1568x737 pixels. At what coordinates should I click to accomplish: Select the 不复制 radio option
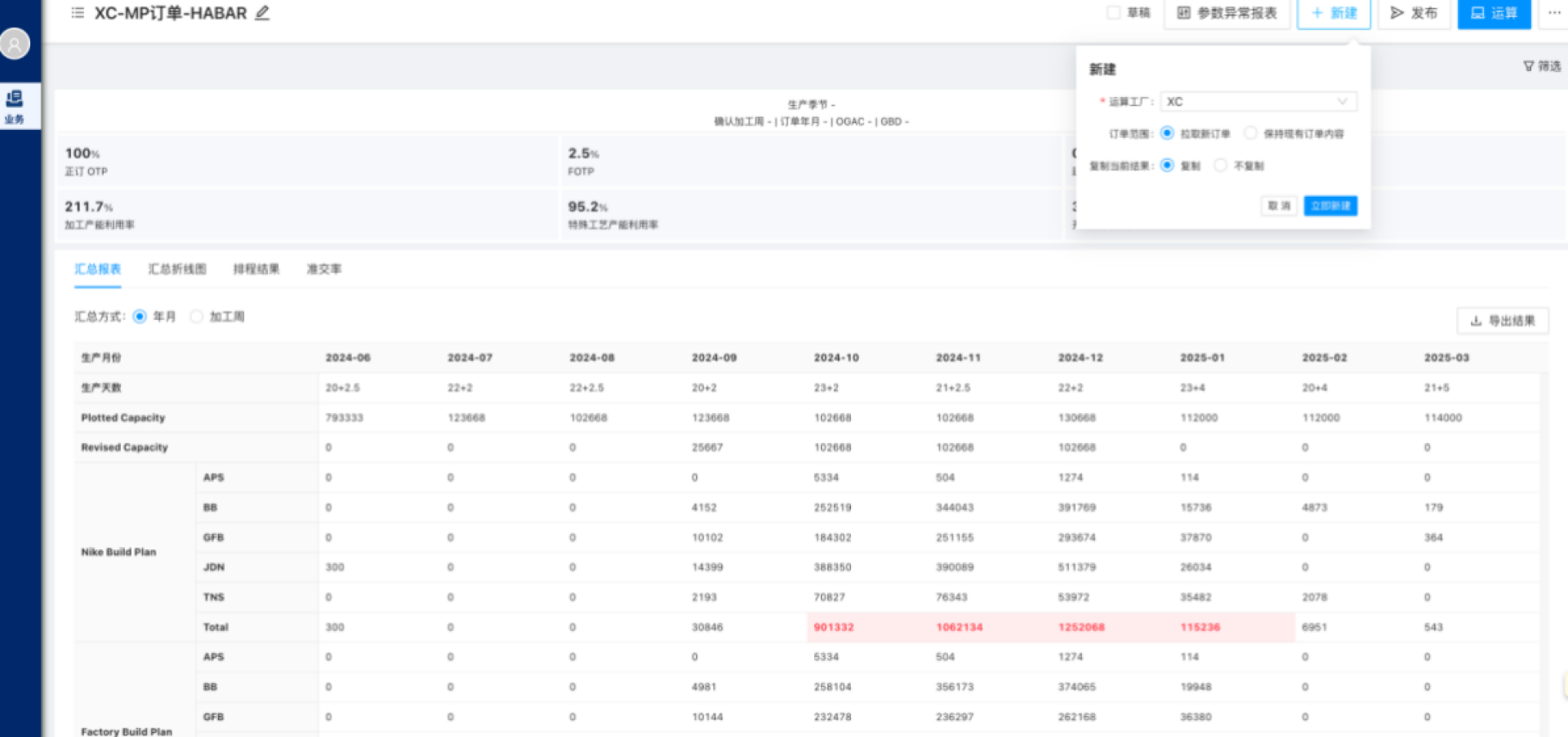tap(1220, 166)
